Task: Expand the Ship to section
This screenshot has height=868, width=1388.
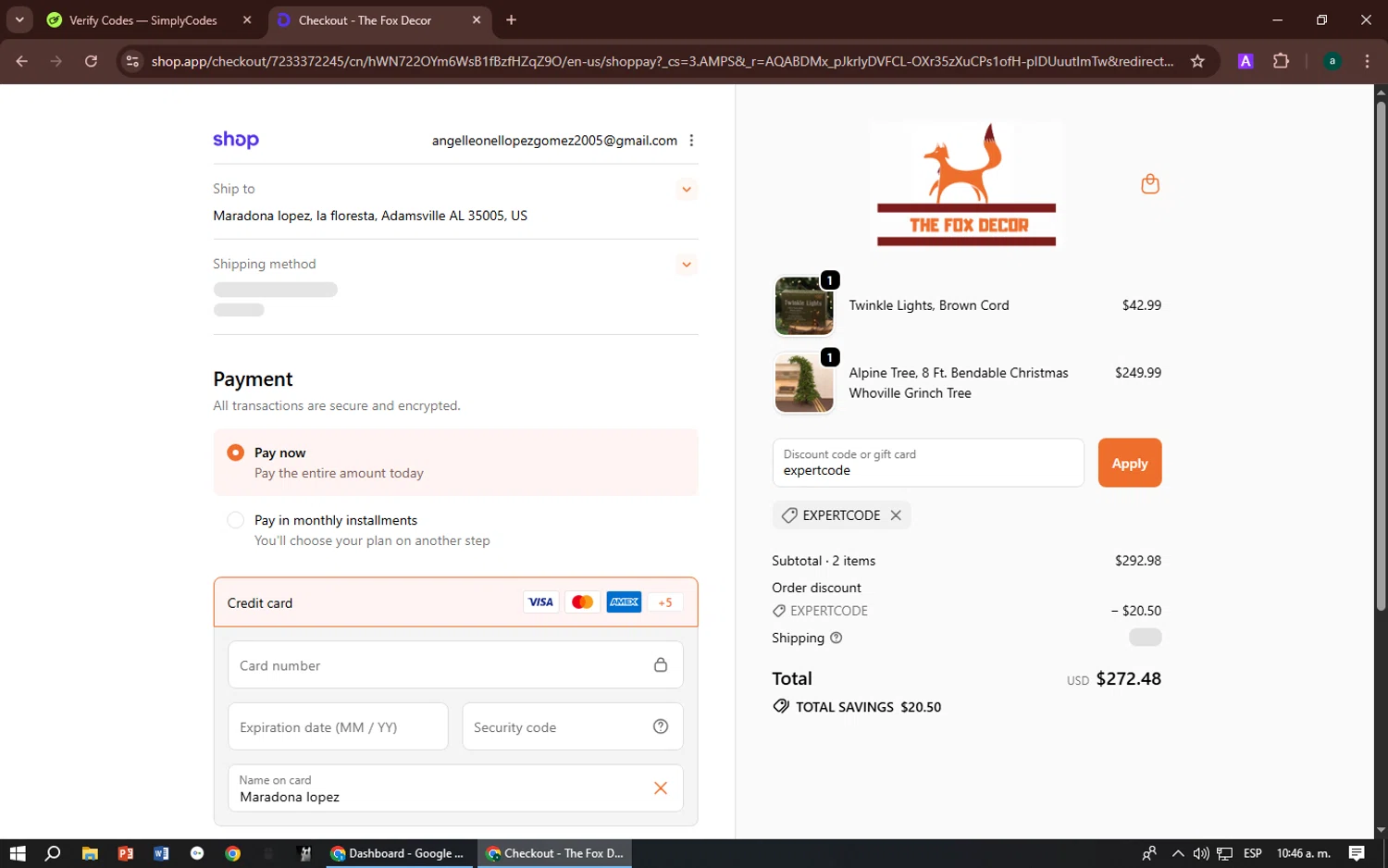Action: click(687, 190)
